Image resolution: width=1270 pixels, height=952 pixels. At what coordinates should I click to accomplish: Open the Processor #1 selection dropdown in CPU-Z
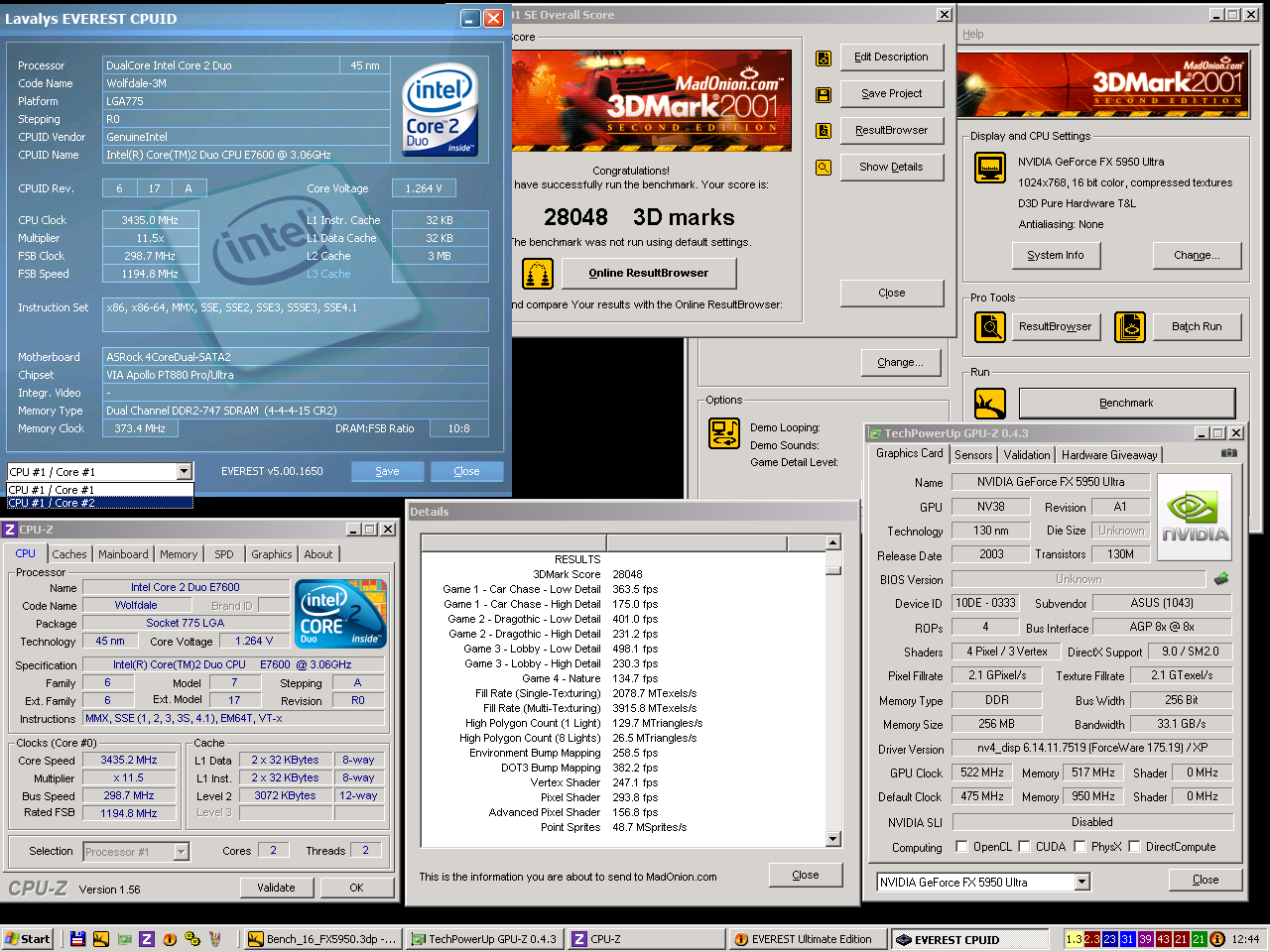[181, 851]
